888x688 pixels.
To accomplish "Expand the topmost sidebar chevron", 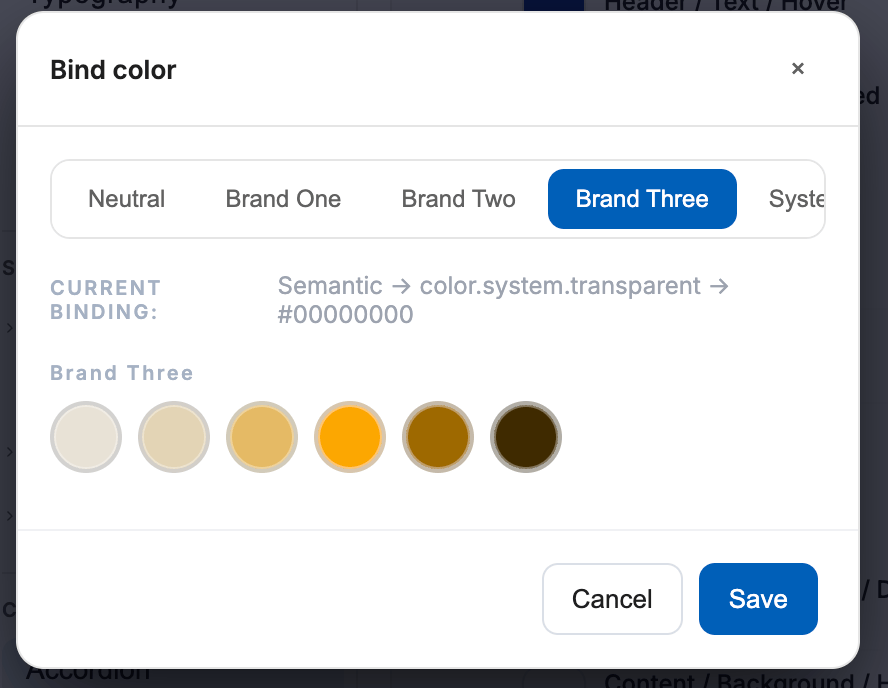I will [x=7, y=327].
